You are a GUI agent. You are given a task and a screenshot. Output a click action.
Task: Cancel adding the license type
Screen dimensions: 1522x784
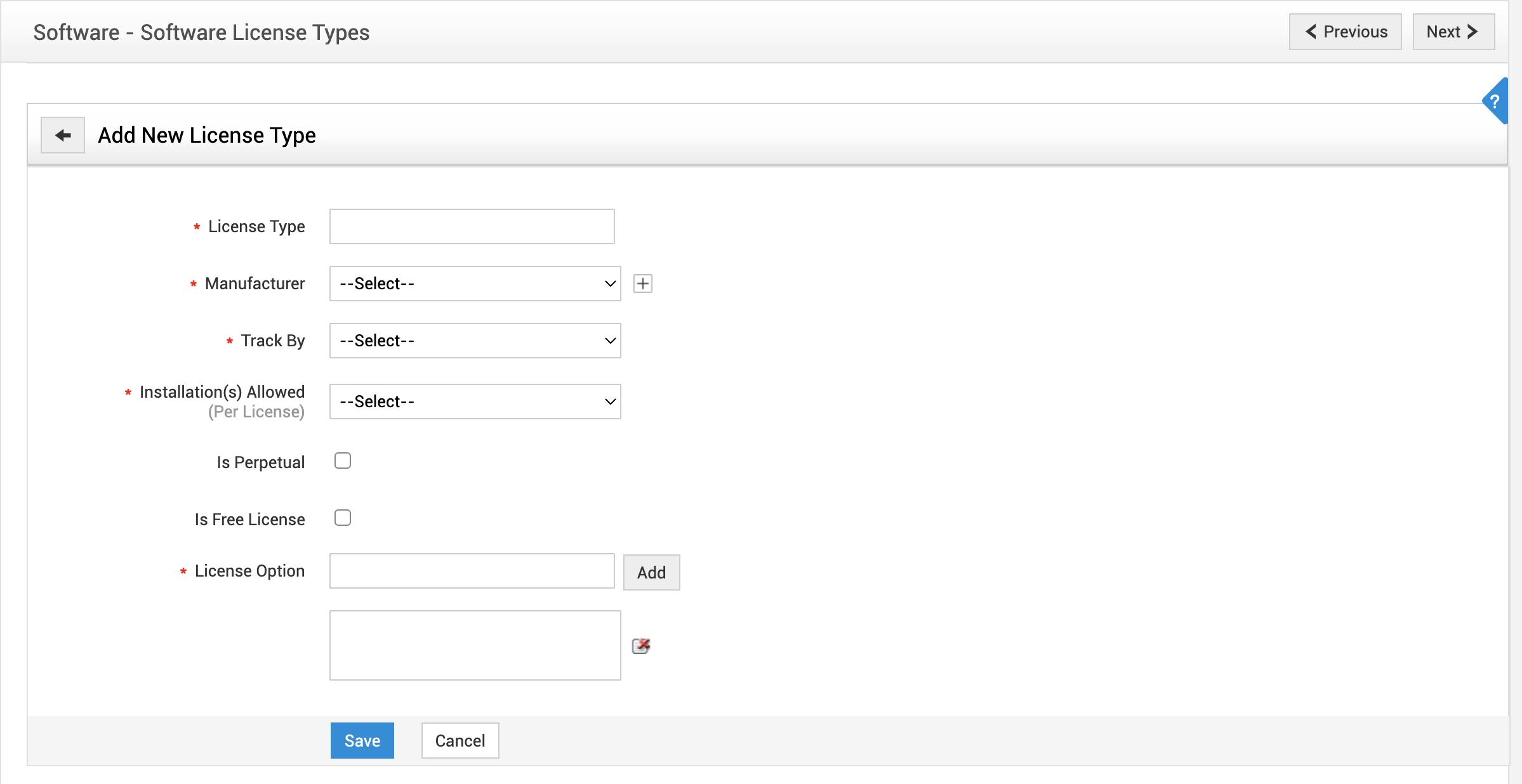click(460, 740)
